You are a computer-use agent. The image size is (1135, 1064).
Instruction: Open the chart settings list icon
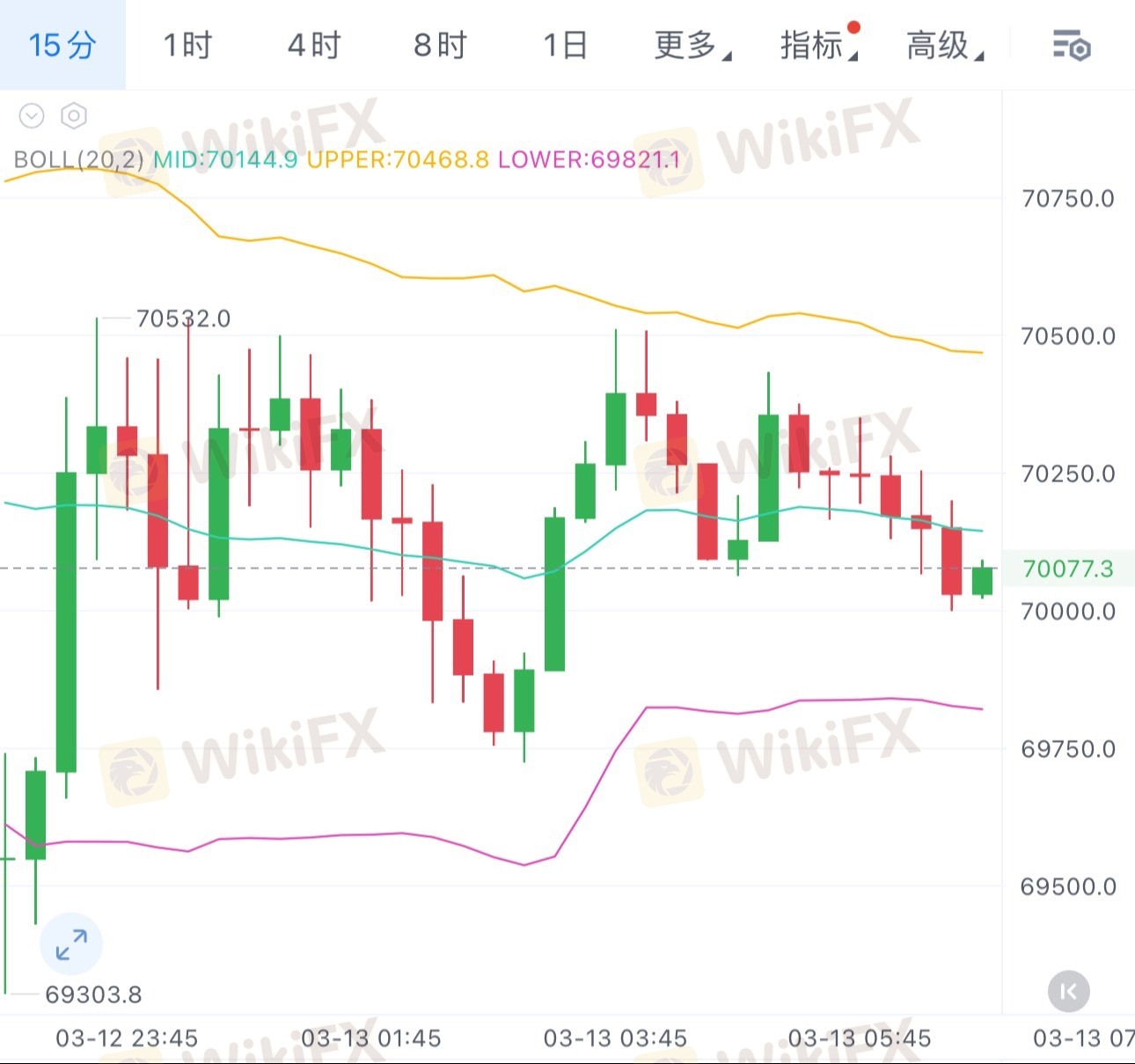point(1071,45)
